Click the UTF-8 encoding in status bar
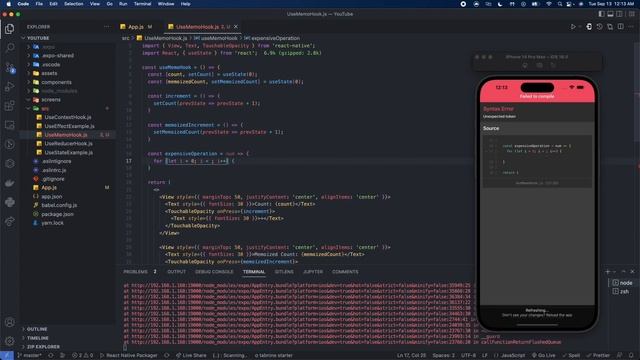This screenshot has height=360, width=640. click(468, 356)
